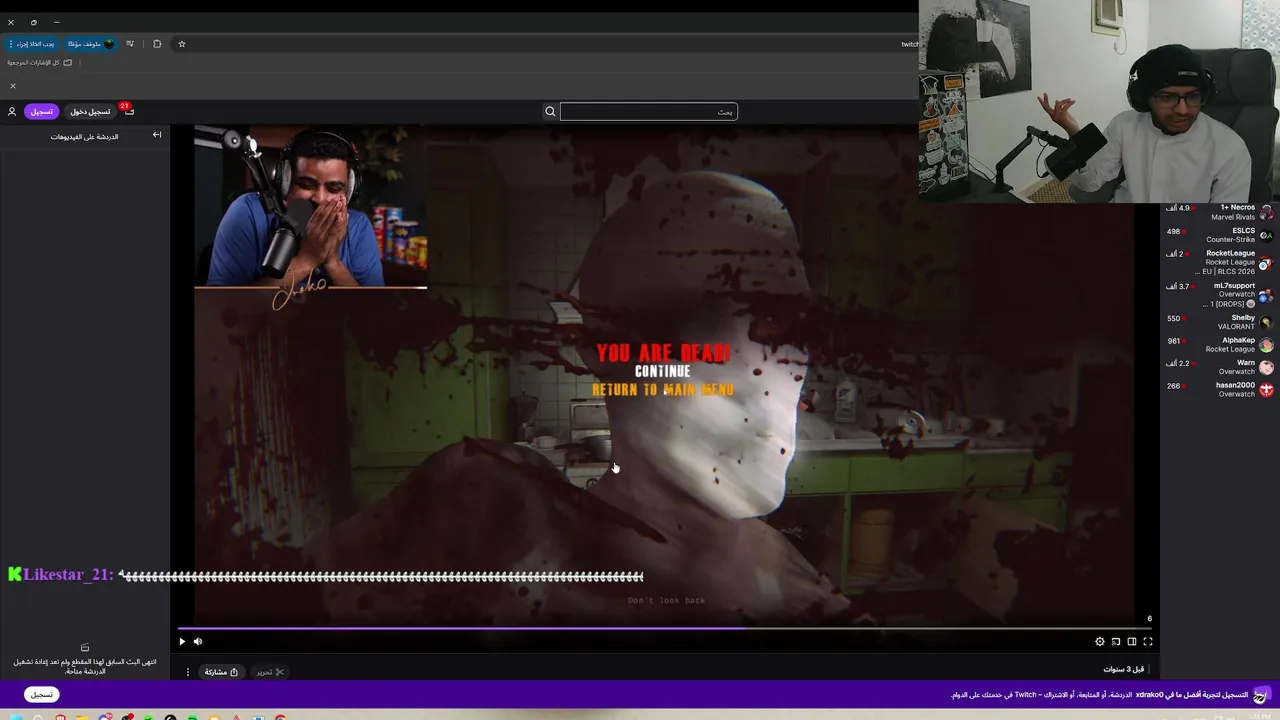Bookmark page with the star icon
The height and width of the screenshot is (720, 1280).
[x=182, y=44]
